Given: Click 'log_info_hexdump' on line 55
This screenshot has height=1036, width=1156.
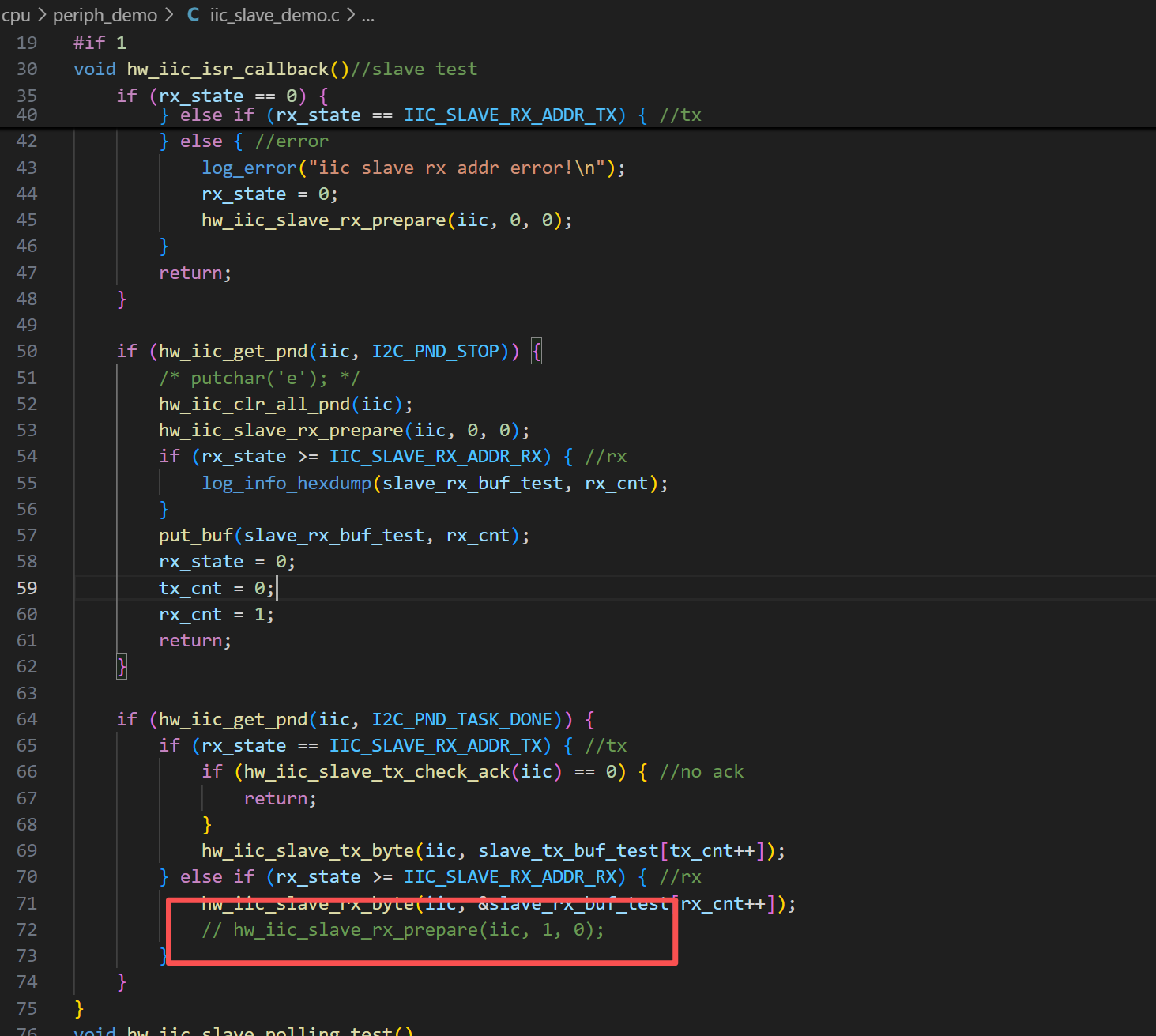Looking at the screenshot, I should click(286, 483).
